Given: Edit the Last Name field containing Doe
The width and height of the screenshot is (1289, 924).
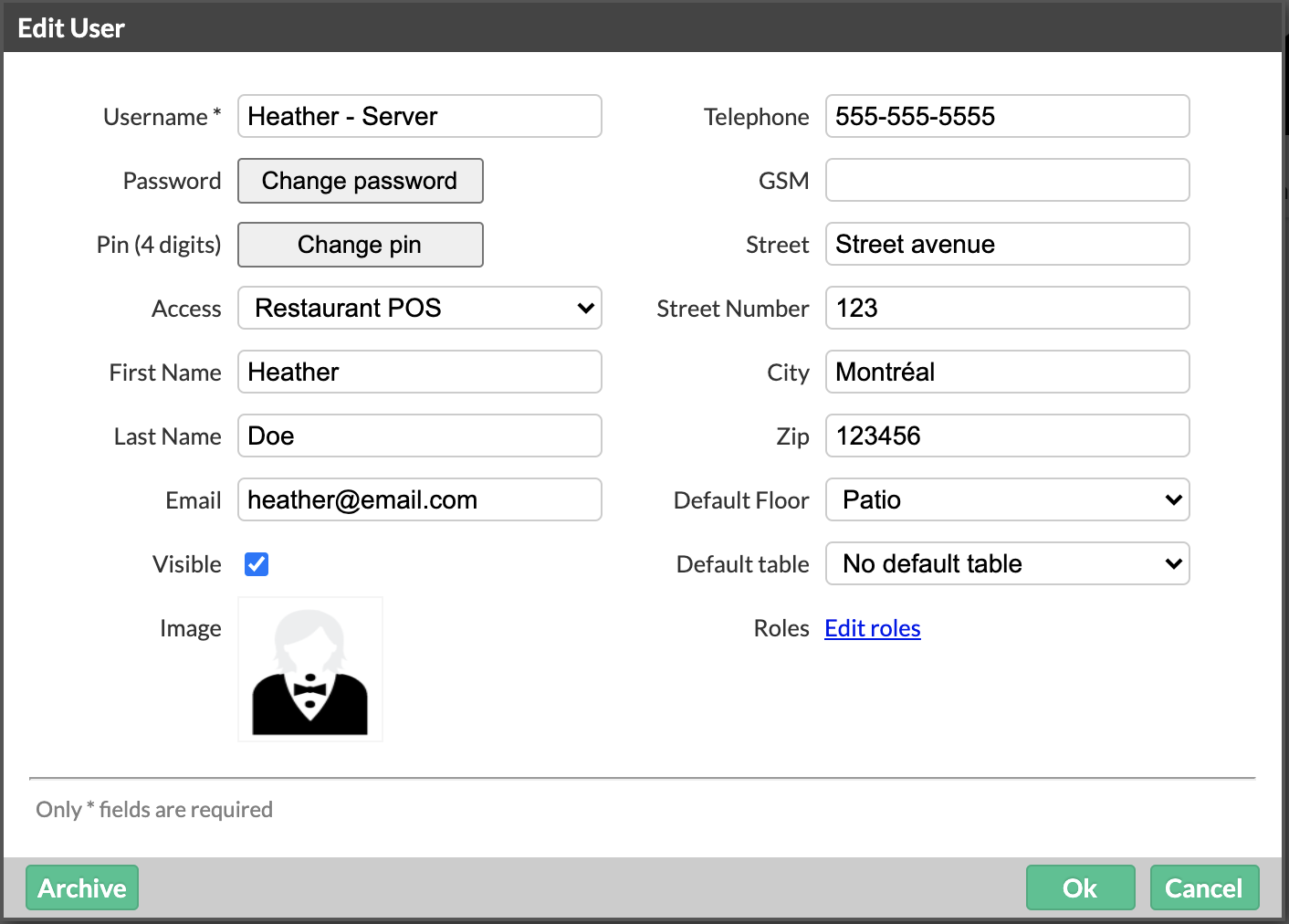Looking at the screenshot, I should (x=420, y=436).
